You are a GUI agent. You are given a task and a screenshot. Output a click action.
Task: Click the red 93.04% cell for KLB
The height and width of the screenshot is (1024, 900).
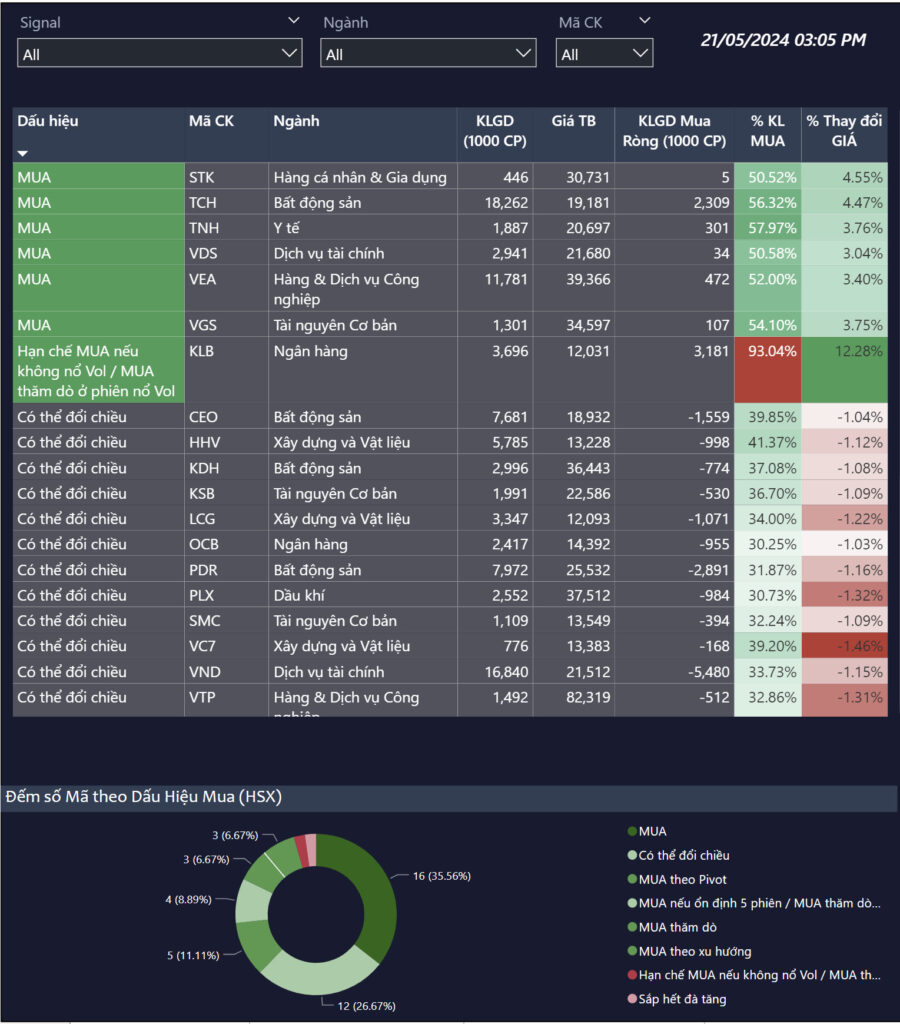[x=767, y=370]
